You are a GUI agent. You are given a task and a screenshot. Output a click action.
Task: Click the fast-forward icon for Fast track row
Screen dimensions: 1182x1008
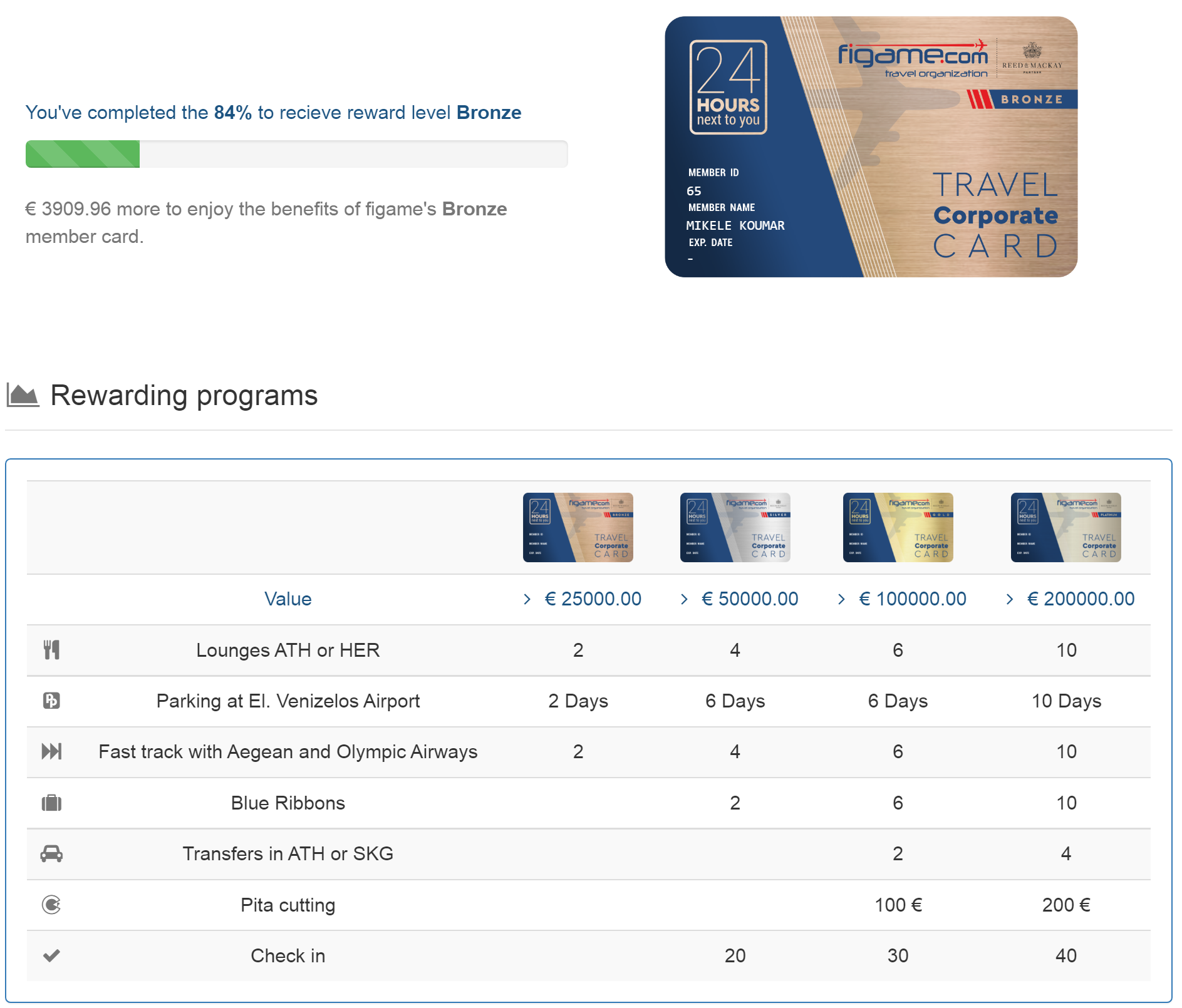tap(51, 751)
